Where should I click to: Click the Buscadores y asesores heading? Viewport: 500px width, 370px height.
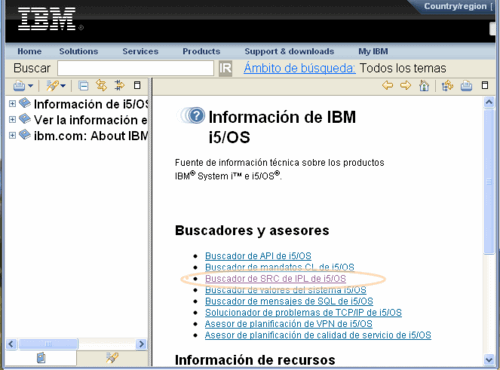point(252,231)
